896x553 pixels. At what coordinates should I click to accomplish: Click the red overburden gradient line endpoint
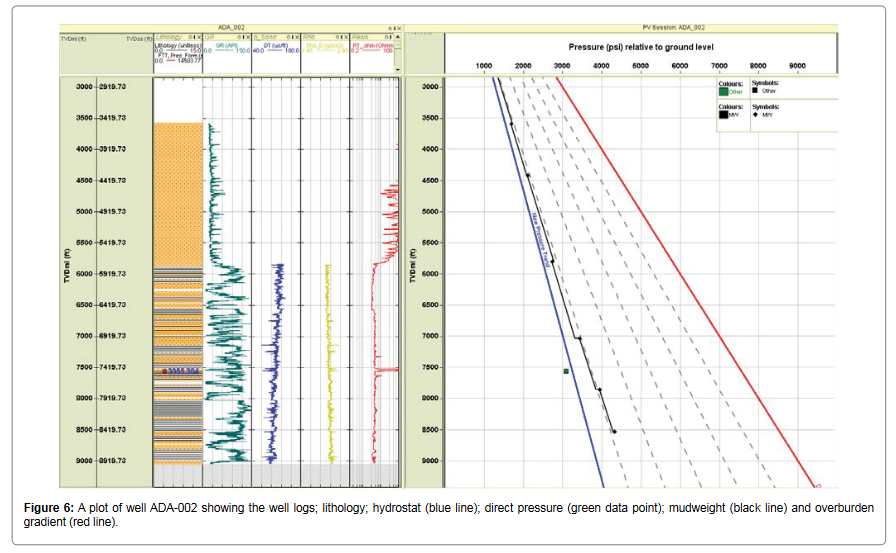[818, 486]
